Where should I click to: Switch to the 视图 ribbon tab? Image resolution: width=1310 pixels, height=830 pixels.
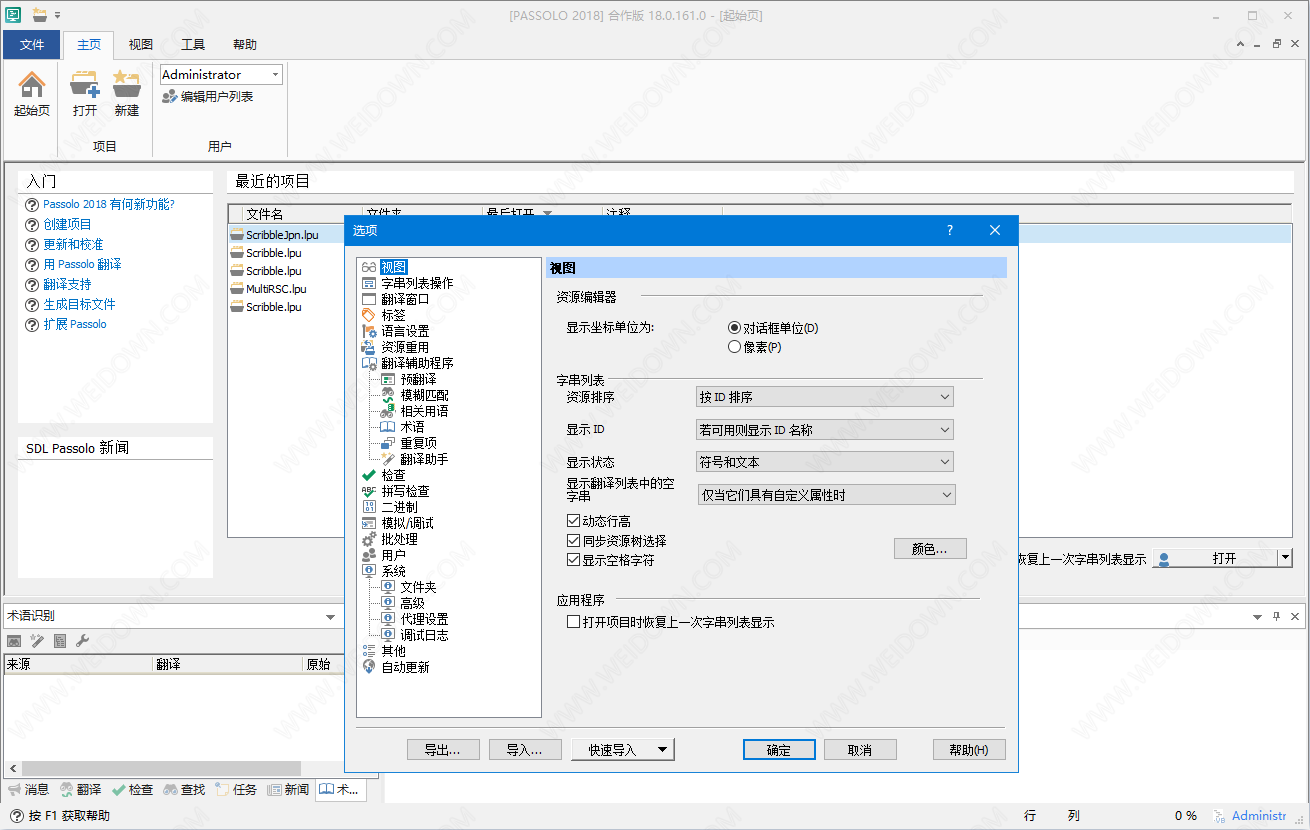point(141,45)
